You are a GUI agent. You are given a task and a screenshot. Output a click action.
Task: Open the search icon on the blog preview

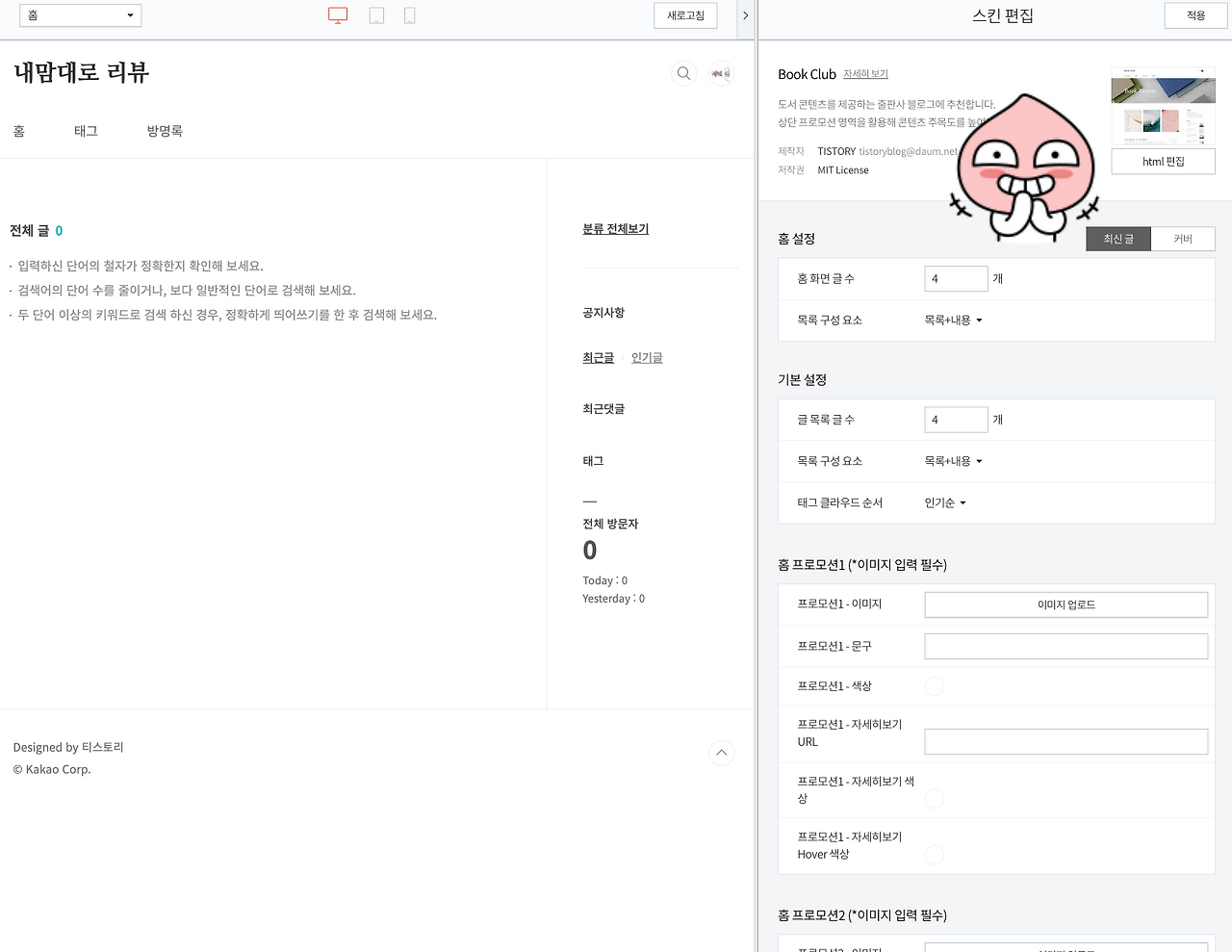683,73
